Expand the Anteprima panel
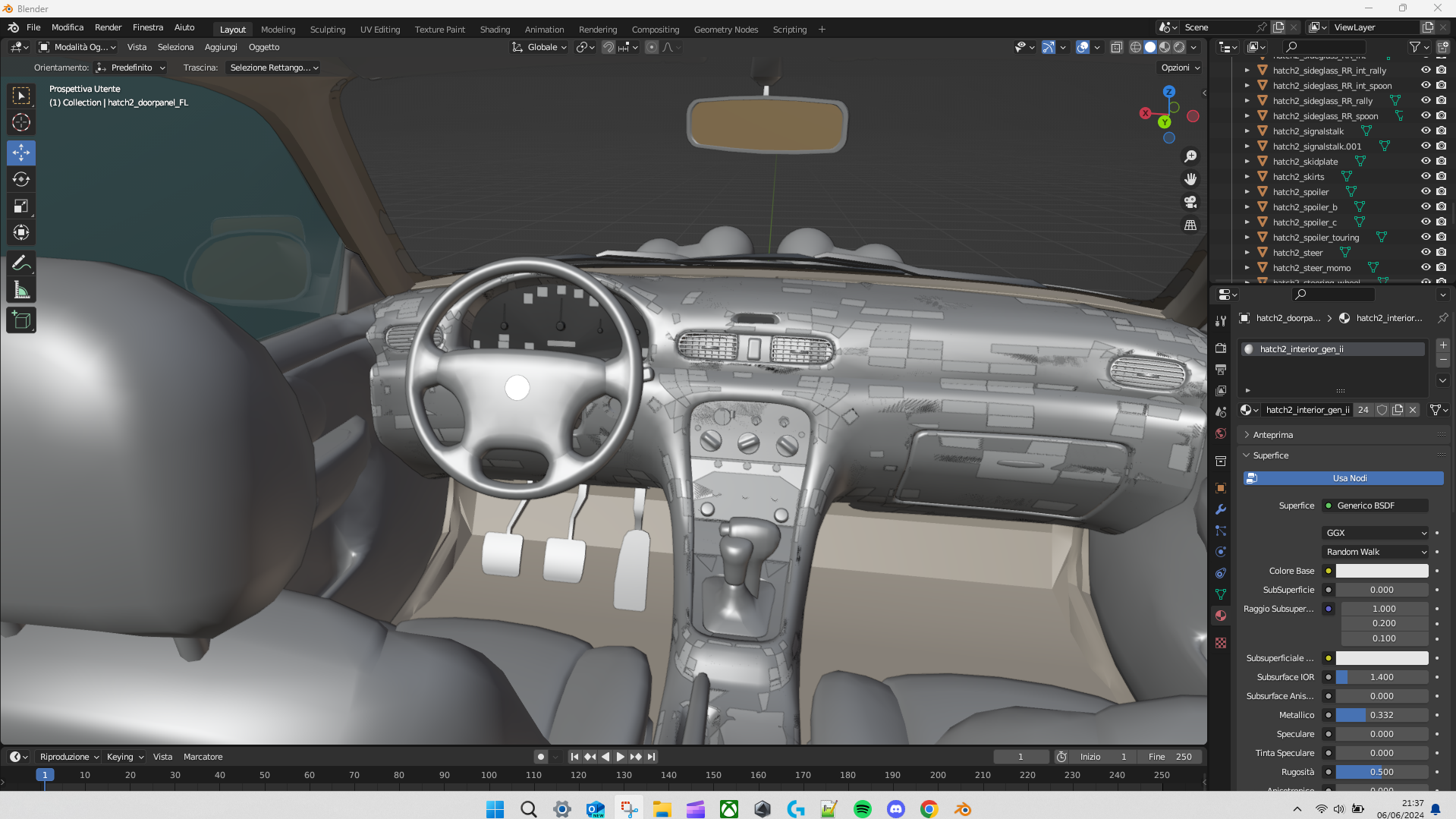Viewport: 1456px width, 819px height. click(x=1272, y=435)
